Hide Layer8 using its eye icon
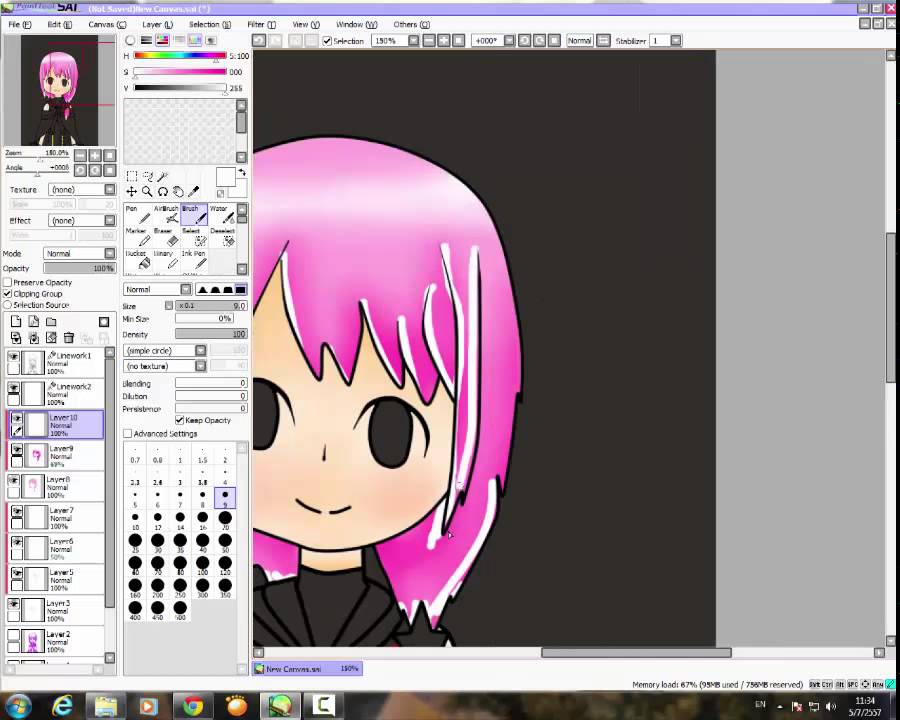900x720 pixels. coord(13,481)
